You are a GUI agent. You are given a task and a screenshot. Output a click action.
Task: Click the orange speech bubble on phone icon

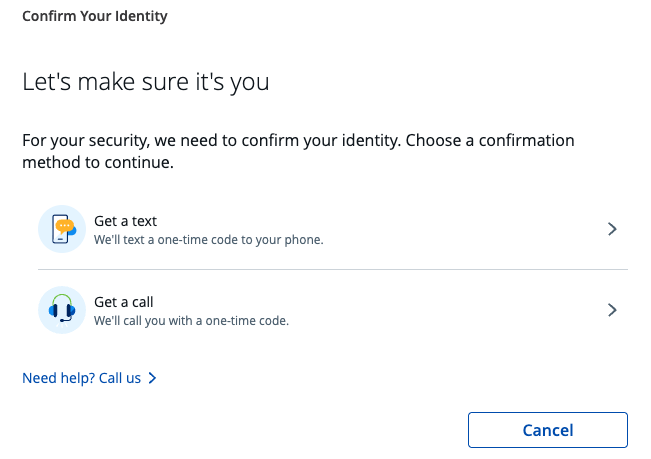tap(65, 226)
